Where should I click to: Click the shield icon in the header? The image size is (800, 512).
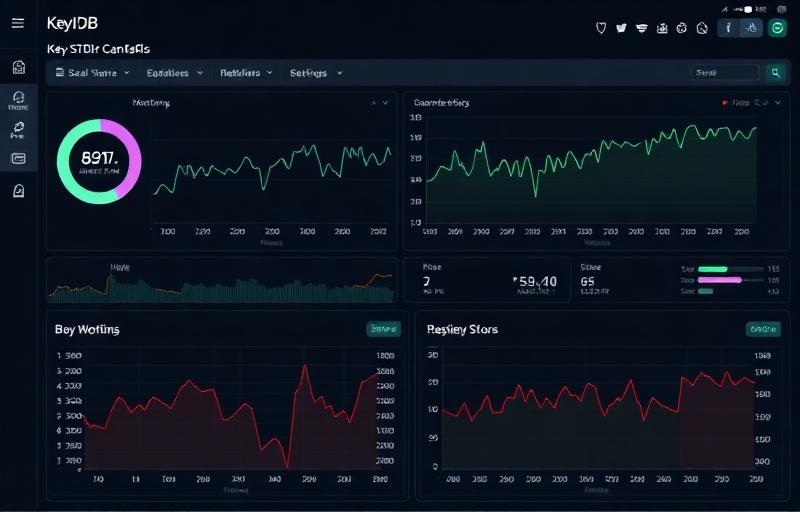pyautogui.click(x=600, y=28)
